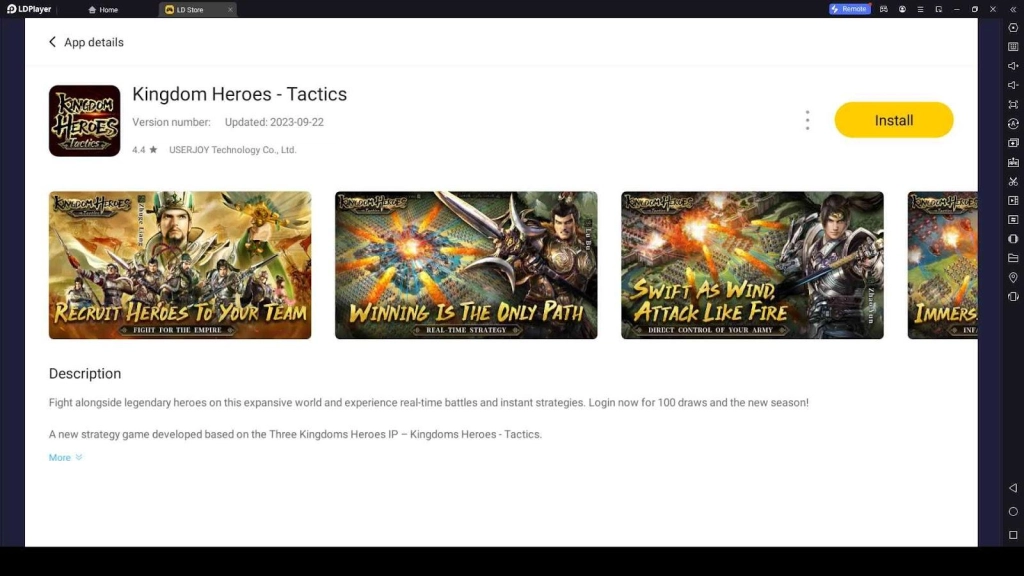Restore down the LDPlayer window
The image size is (1024, 576).
[x=975, y=9]
